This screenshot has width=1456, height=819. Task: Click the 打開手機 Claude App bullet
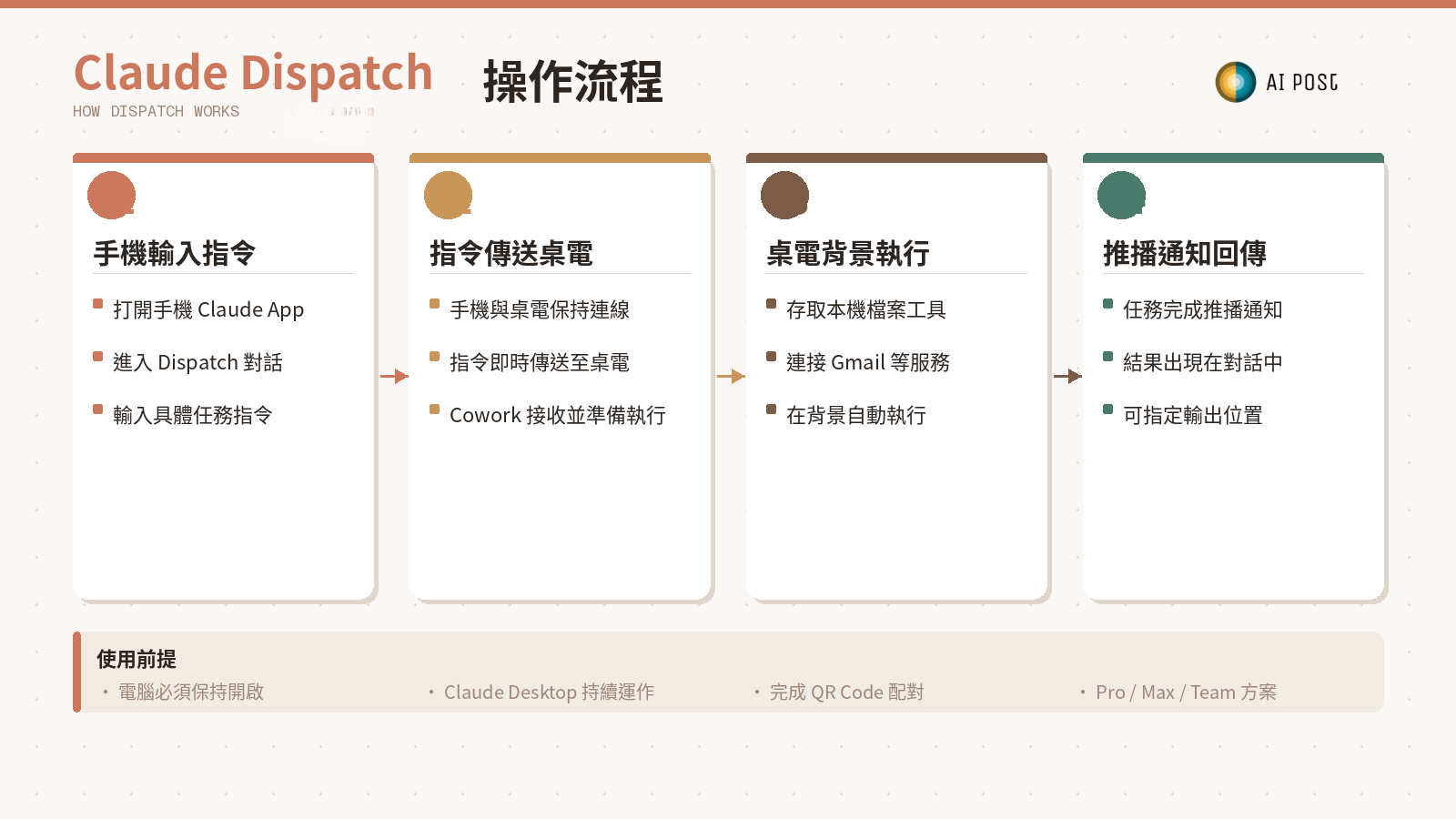208,310
